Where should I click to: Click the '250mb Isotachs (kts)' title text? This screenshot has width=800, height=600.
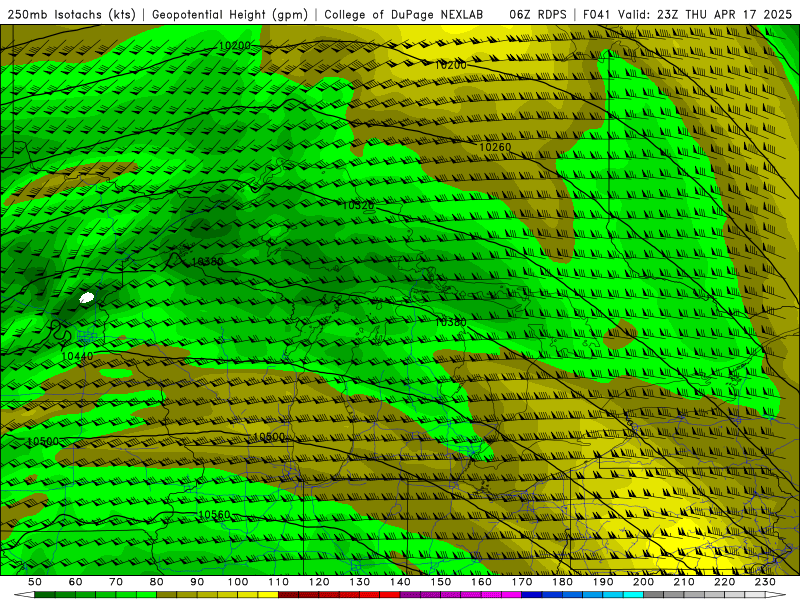[72, 14]
